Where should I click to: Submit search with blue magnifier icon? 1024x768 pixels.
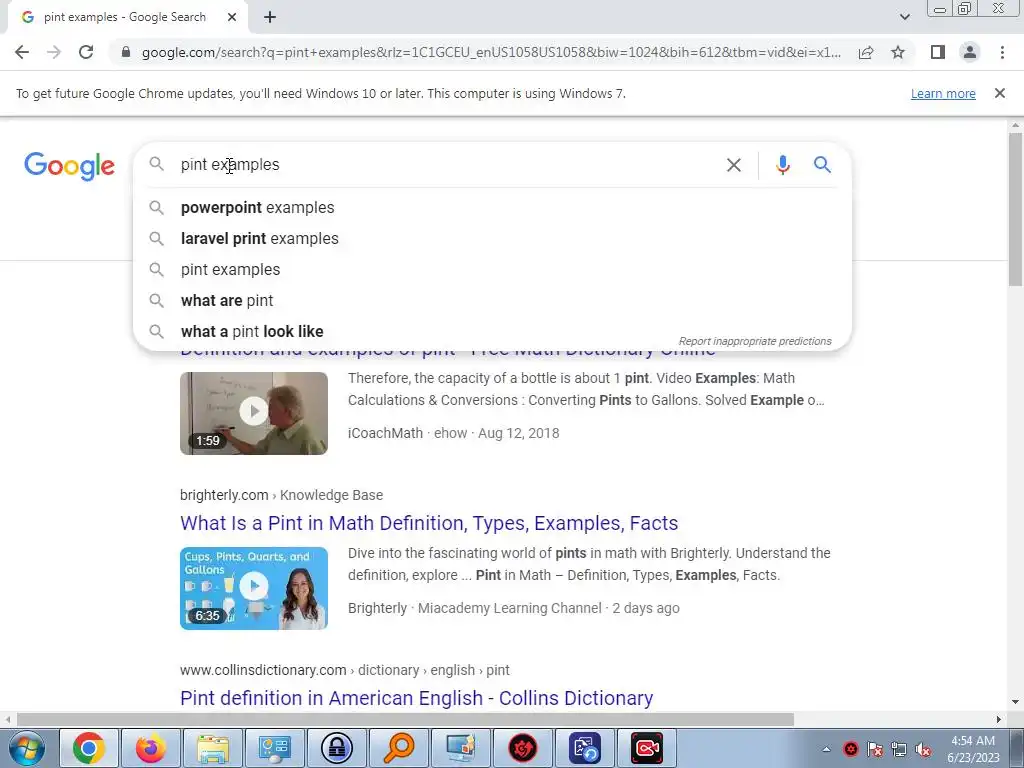tap(822, 165)
